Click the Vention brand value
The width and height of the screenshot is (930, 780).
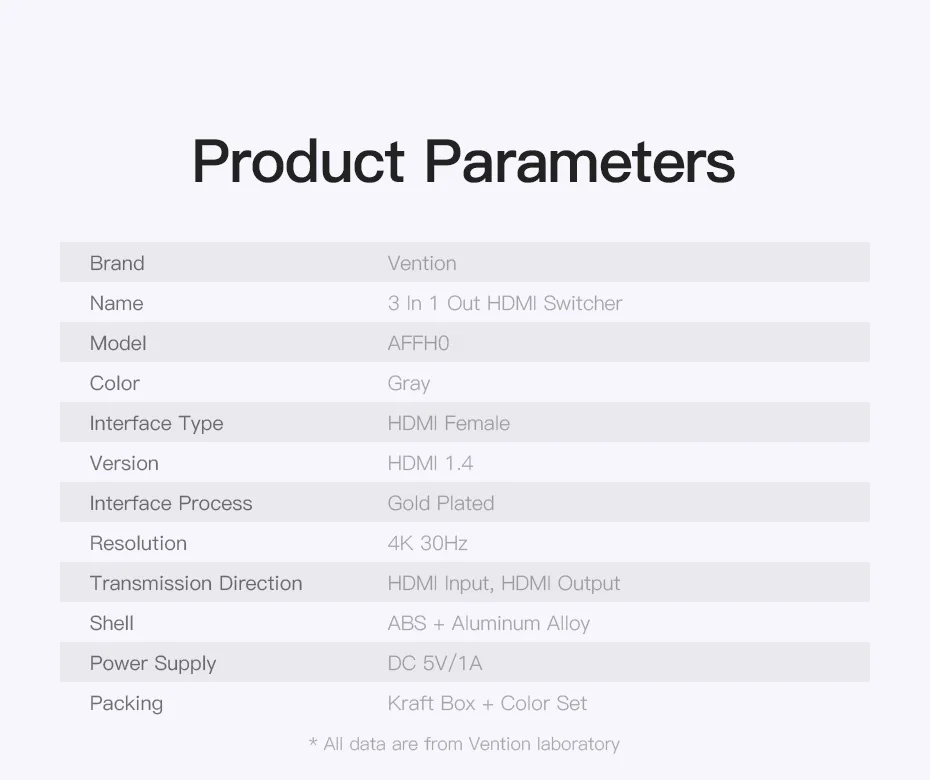coord(422,263)
